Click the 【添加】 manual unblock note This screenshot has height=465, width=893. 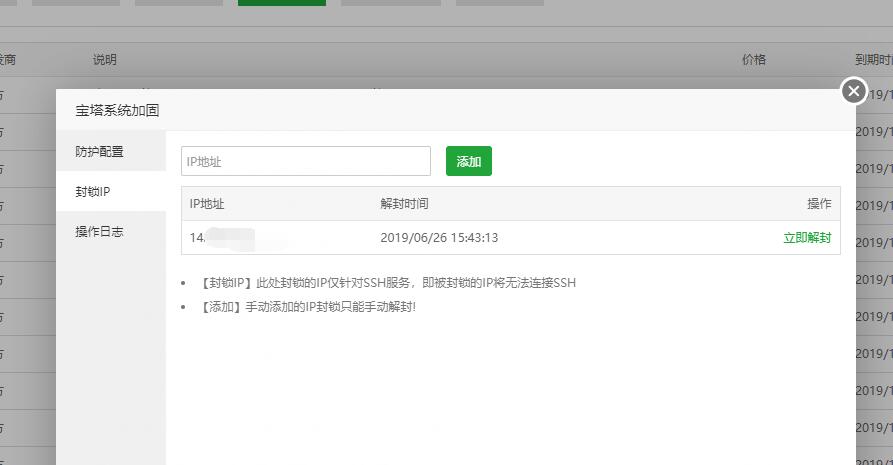306,307
